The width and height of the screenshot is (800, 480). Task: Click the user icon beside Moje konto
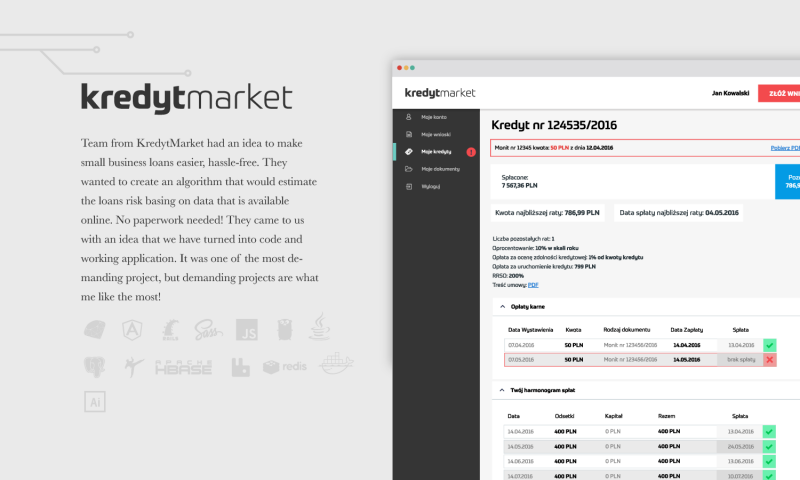pyautogui.click(x=409, y=117)
